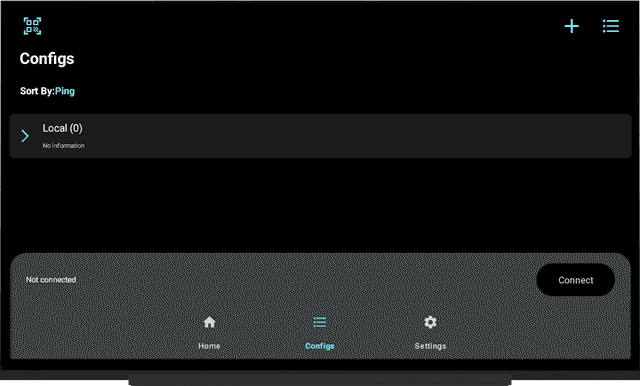Open the QR code scanner icon

[32, 26]
